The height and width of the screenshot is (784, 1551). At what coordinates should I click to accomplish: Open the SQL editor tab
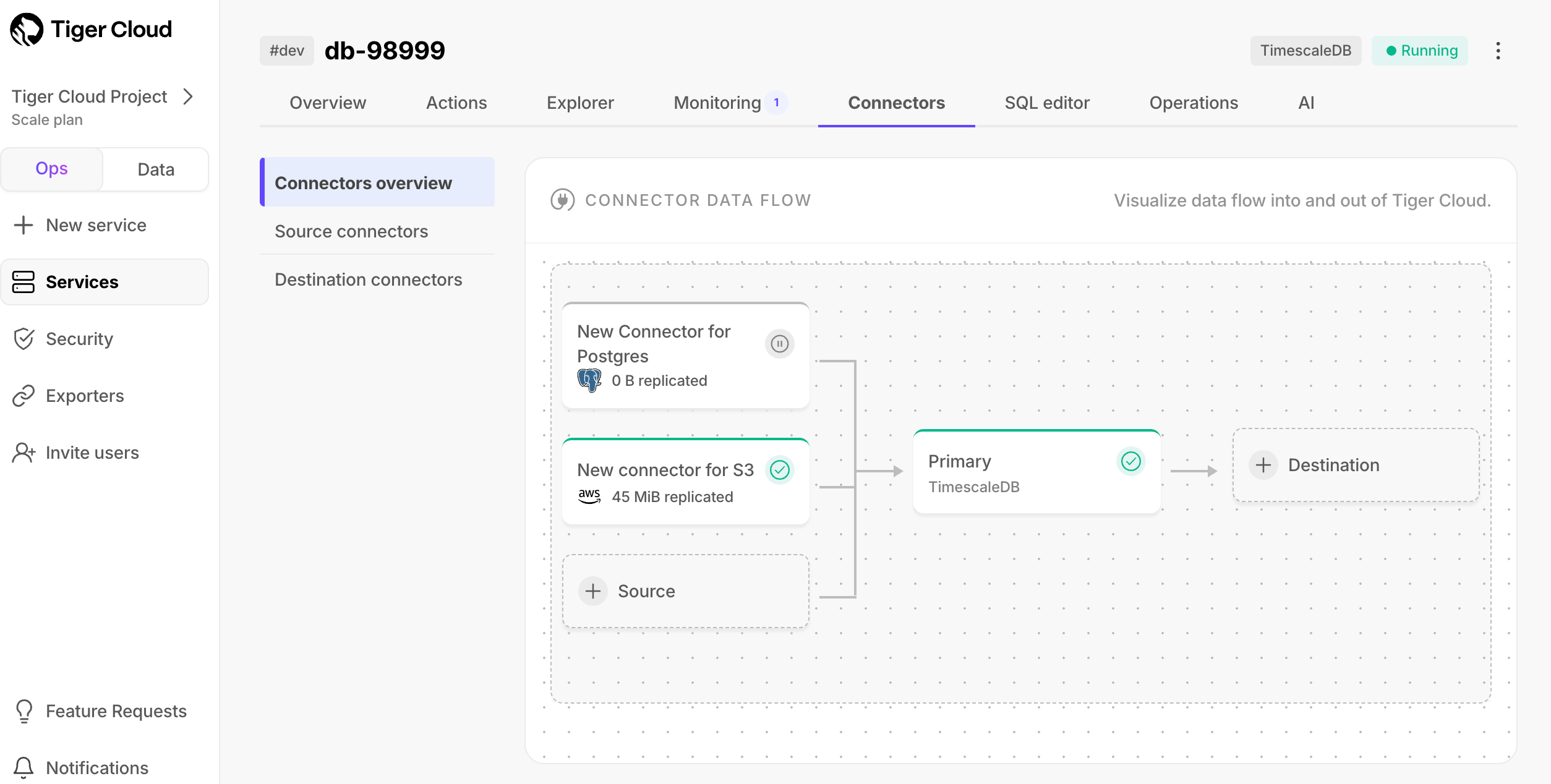(x=1047, y=103)
